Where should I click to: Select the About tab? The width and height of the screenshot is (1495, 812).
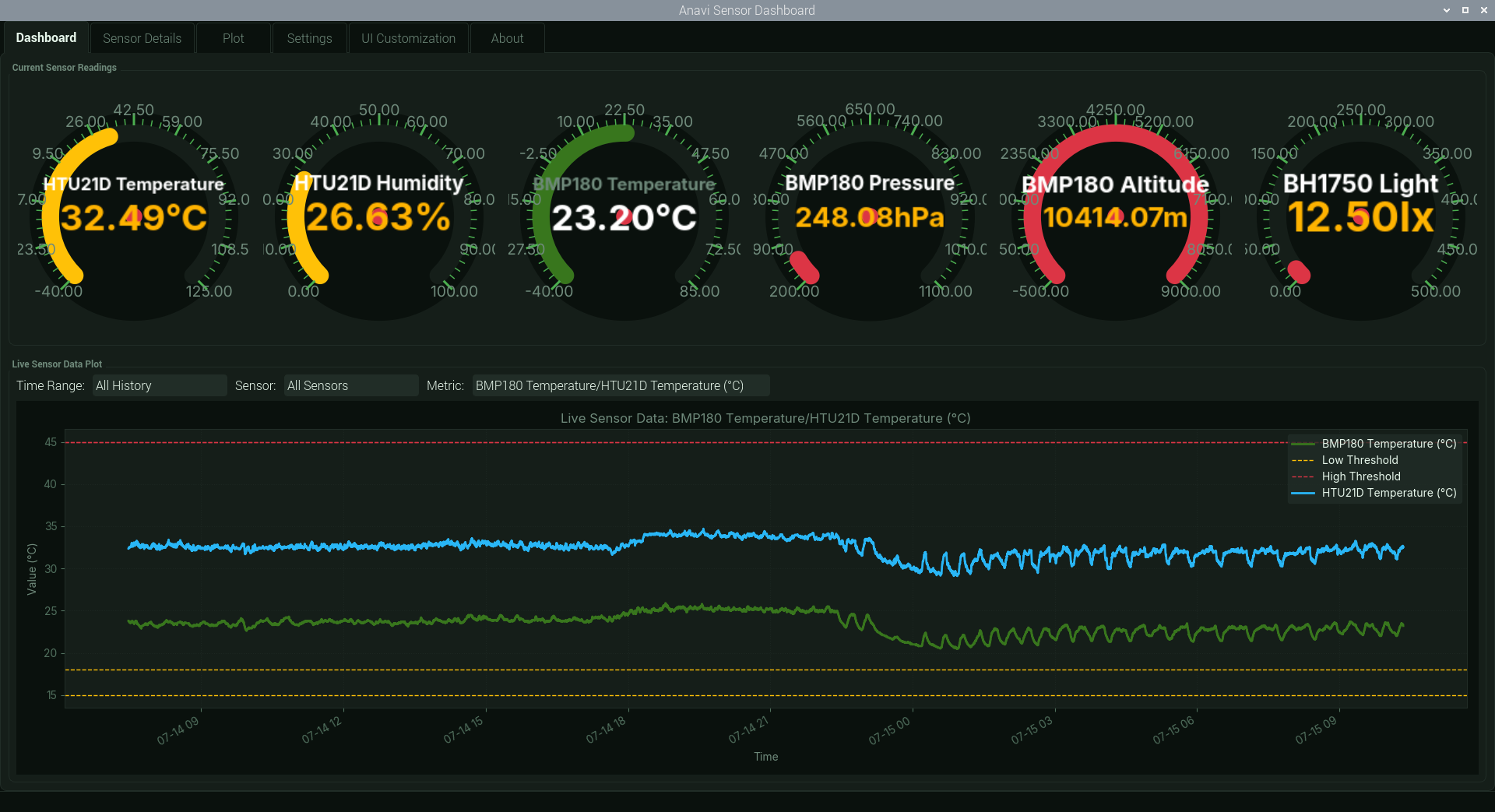(x=507, y=38)
